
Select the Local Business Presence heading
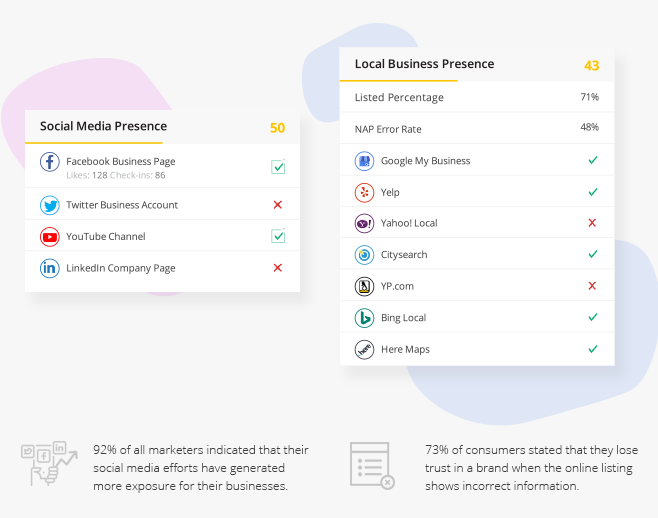pos(424,64)
